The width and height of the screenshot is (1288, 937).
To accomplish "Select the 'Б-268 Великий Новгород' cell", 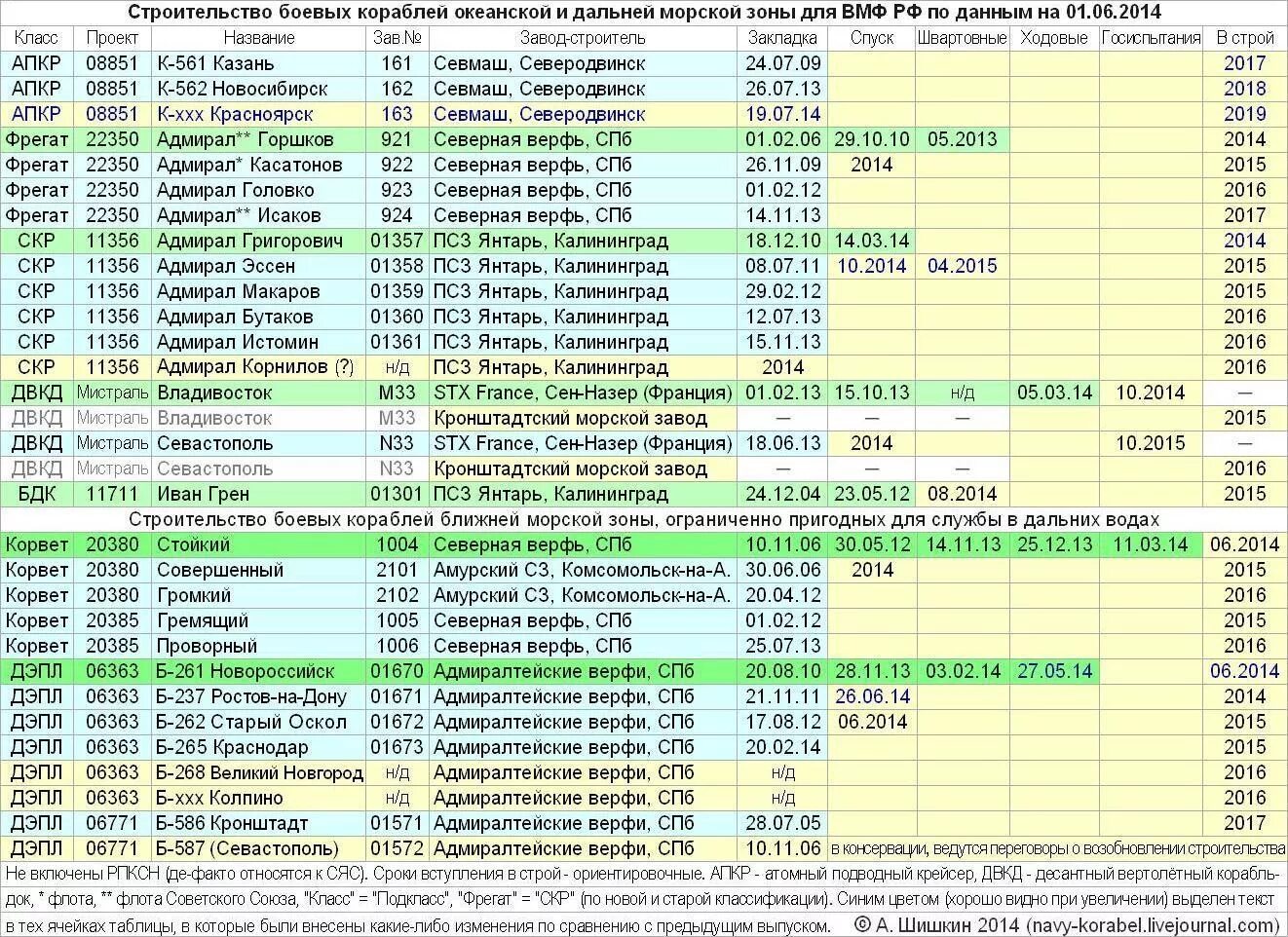I will point(259,772).
